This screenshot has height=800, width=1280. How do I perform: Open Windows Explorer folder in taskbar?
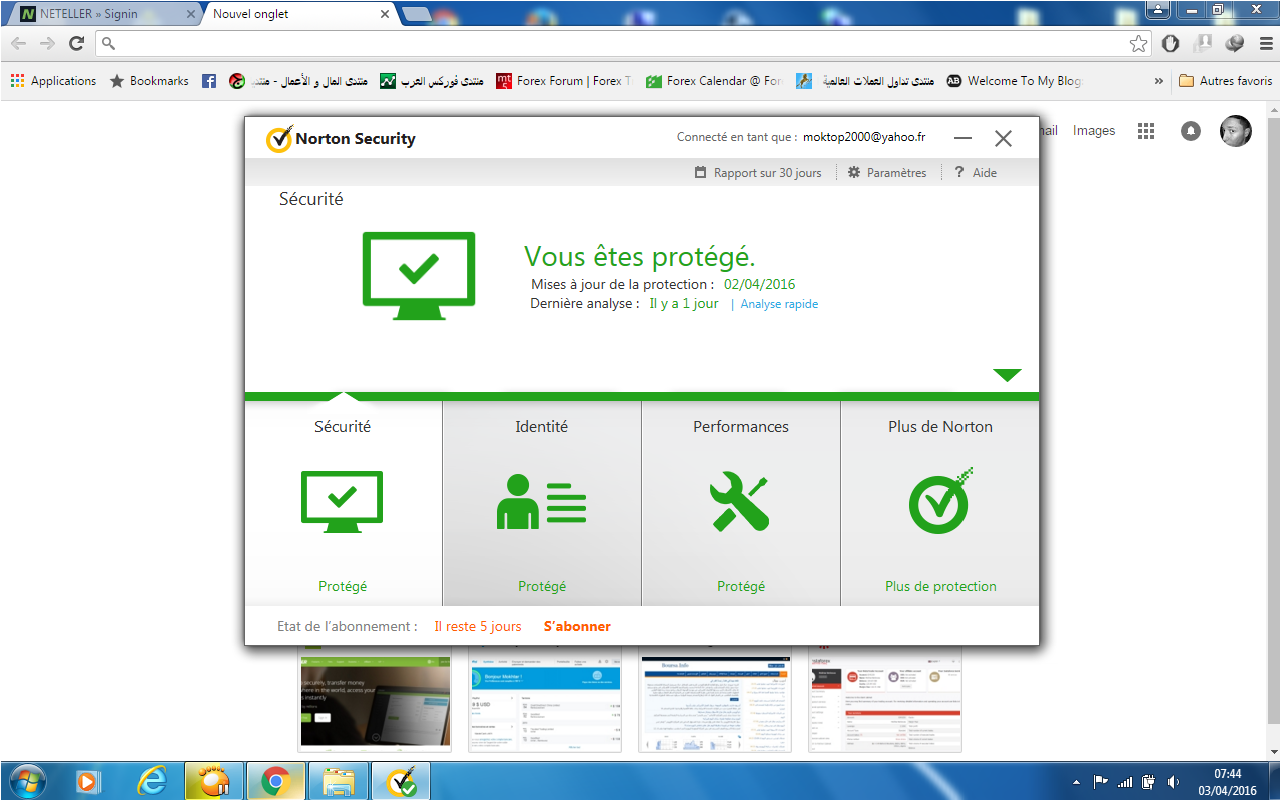click(339, 781)
